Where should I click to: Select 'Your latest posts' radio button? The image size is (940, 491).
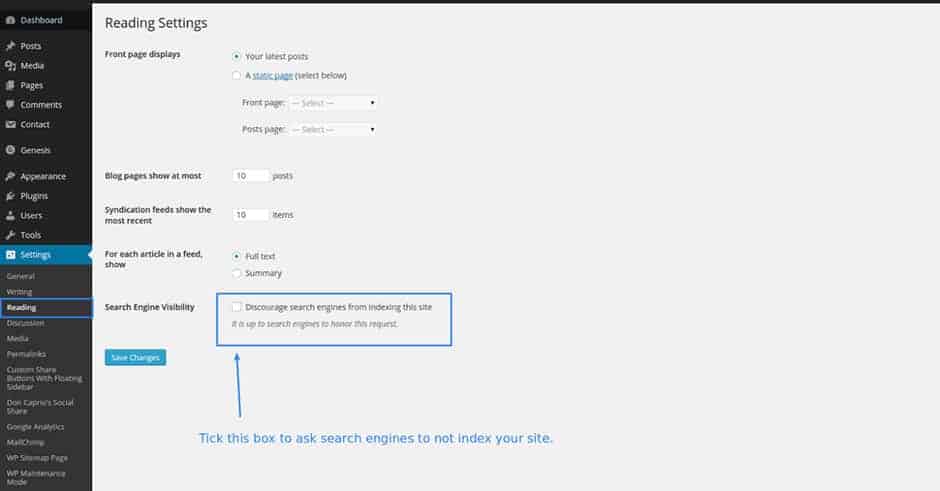click(x=236, y=56)
